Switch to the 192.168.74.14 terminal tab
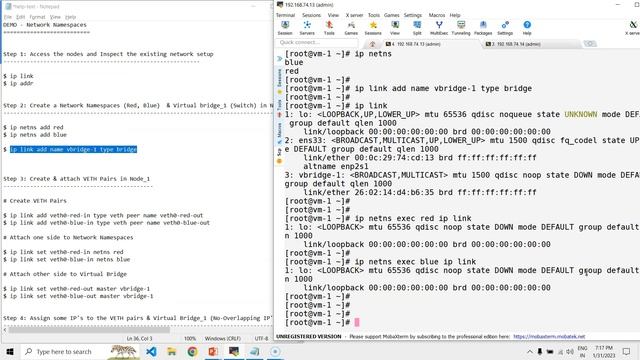The width and height of the screenshot is (640, 360). [531, 44]
